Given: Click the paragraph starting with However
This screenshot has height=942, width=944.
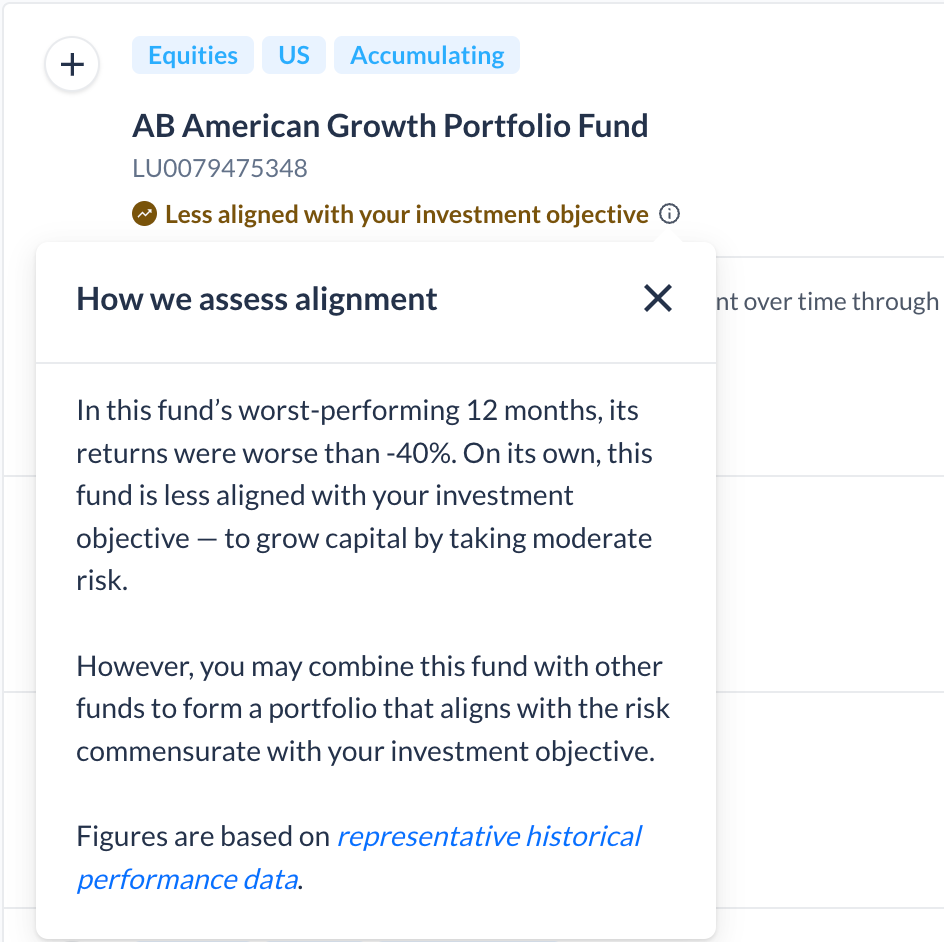Looking at the screenshot, I should coord(373,709).
